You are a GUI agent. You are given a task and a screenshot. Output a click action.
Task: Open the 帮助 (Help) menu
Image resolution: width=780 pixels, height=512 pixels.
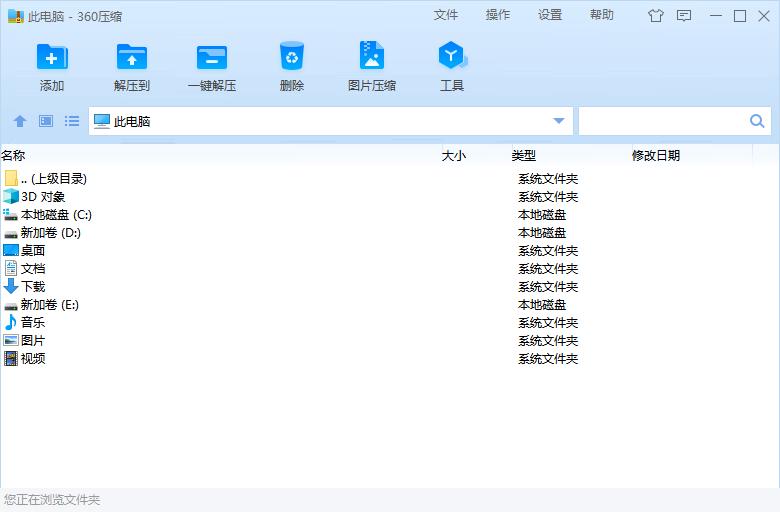coord(602,15)
